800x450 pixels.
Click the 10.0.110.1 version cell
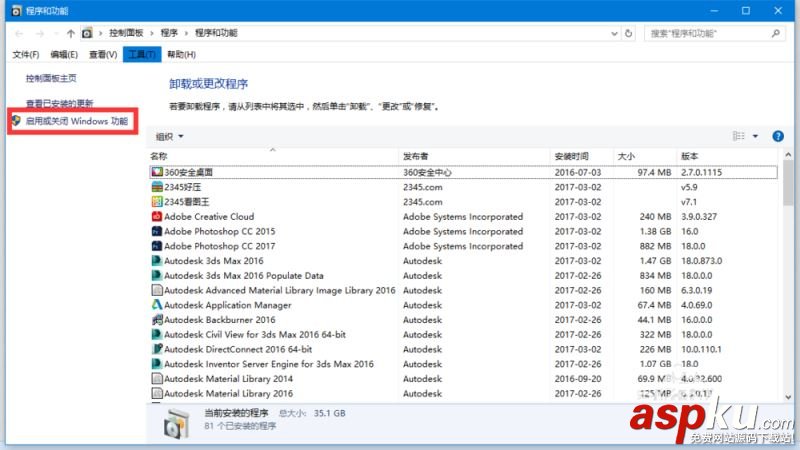(702, 349)
